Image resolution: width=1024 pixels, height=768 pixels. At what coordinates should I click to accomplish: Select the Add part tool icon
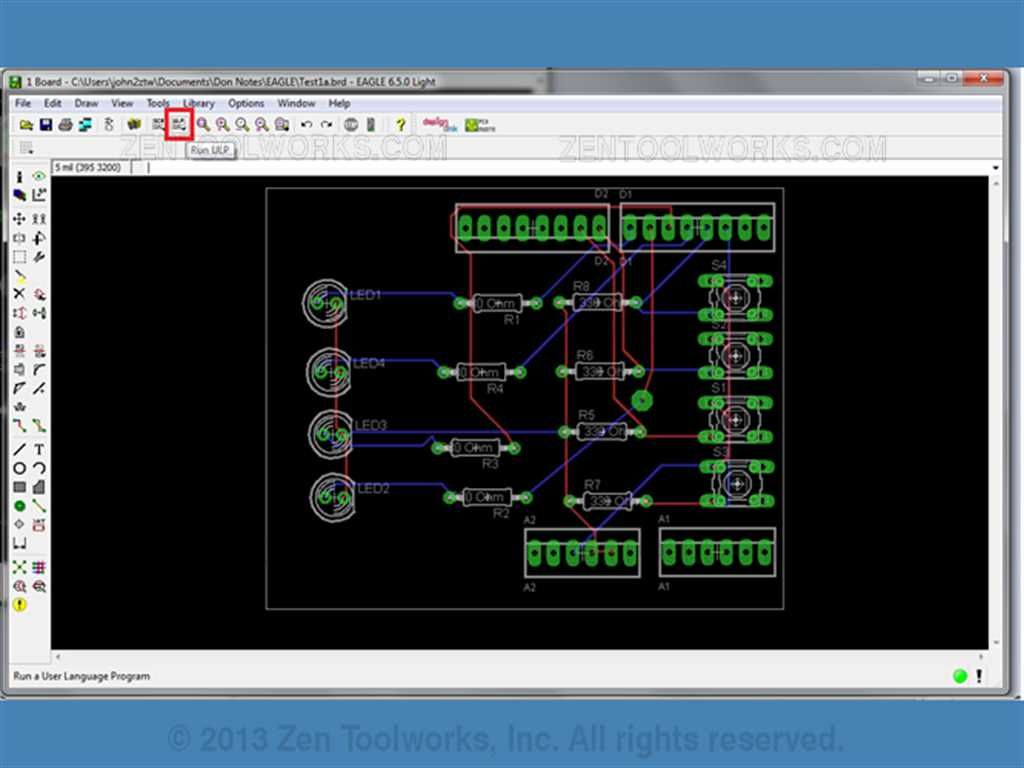(39, 294)
